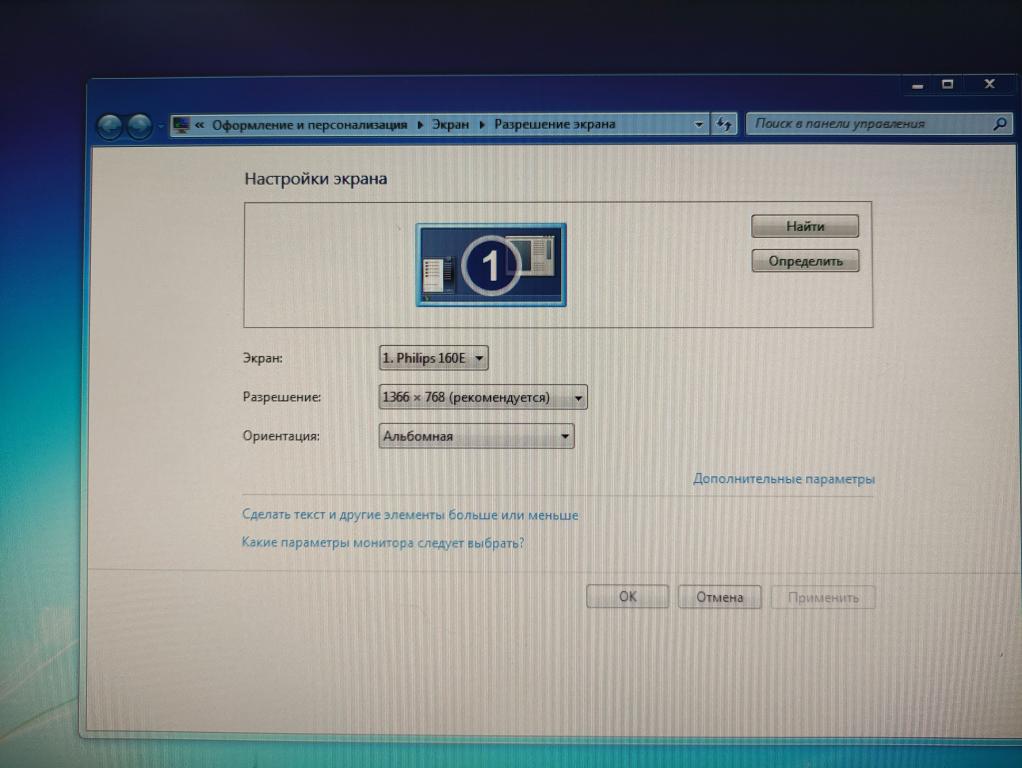Open the 'Разрешение' dropdown 1366 × 768
1022x768 pixels.
coord(482,397)
